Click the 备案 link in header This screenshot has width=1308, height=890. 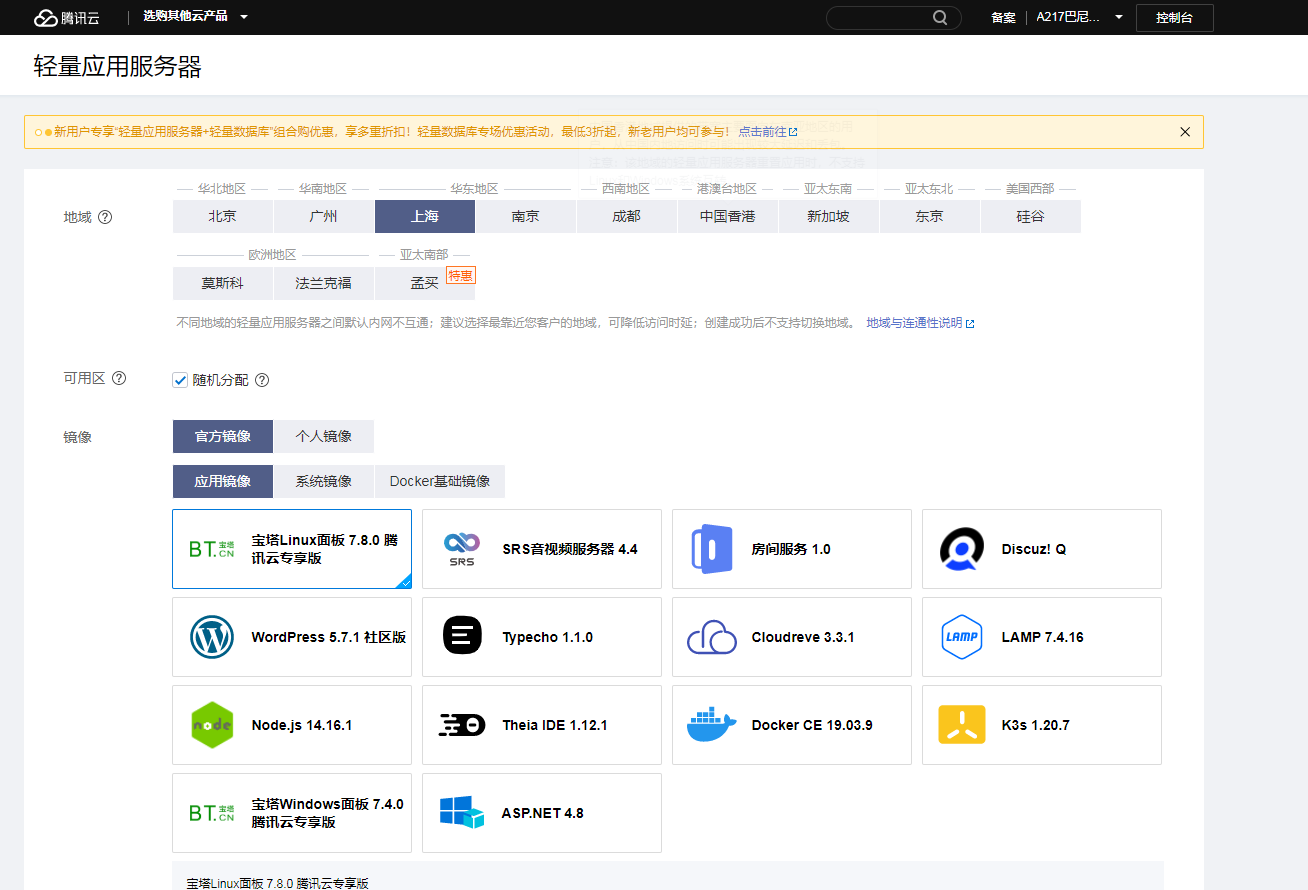[x=1003, y=18]
